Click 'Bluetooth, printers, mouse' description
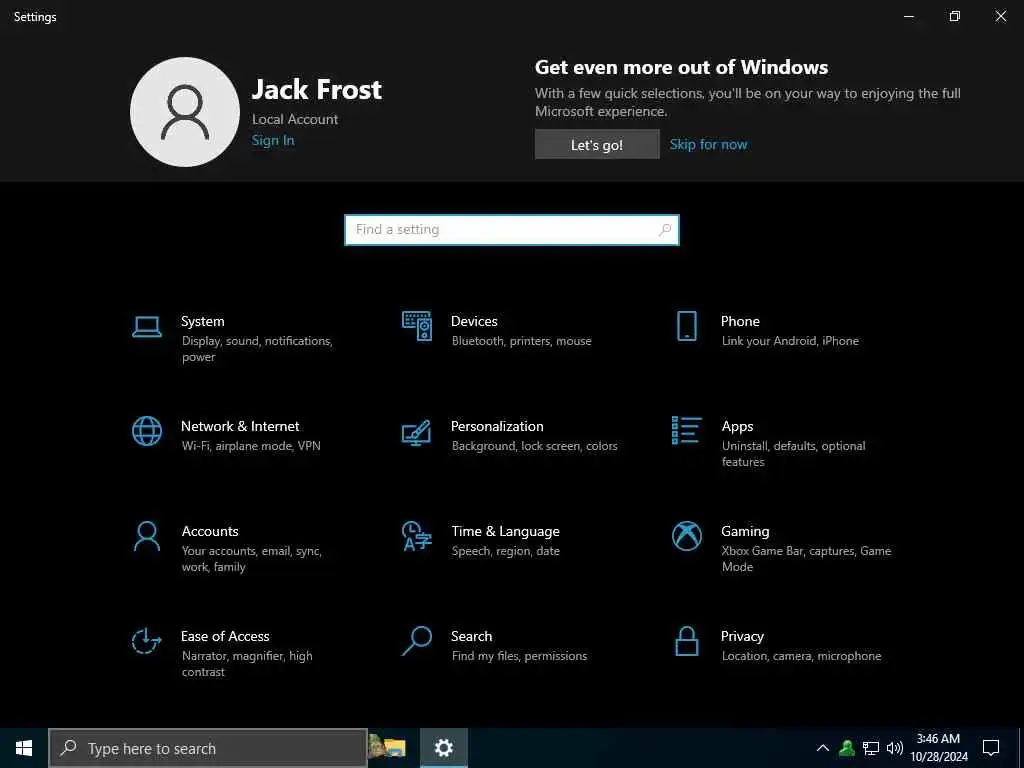 tap(522, 341)
